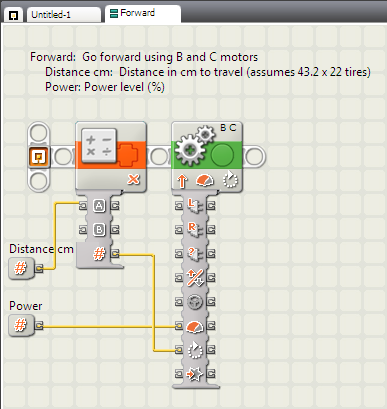
Task: Click the Steering wheel data hub plug
Action: [x=195, y=302]
